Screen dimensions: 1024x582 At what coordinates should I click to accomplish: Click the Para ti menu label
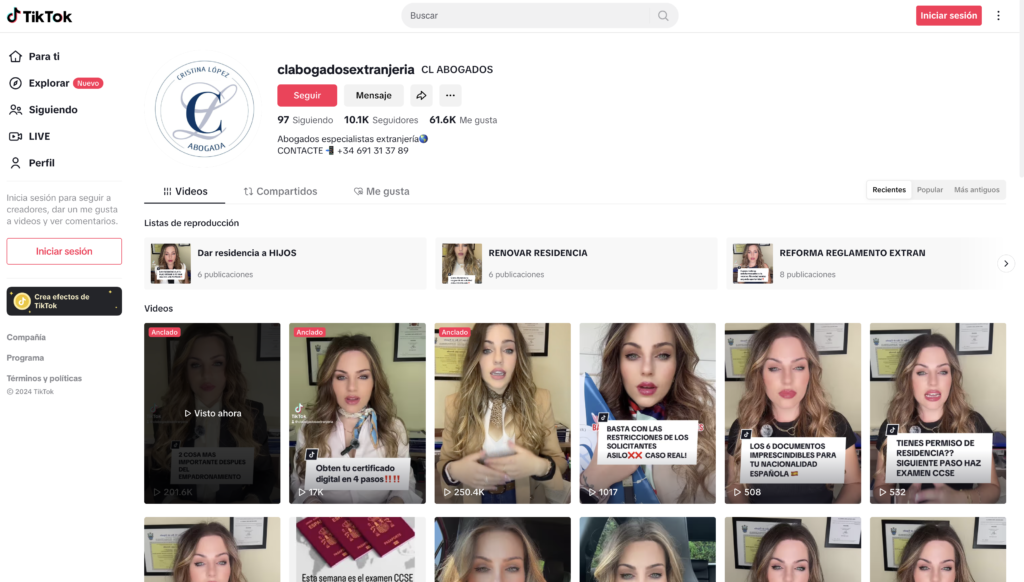coord(44,56)
